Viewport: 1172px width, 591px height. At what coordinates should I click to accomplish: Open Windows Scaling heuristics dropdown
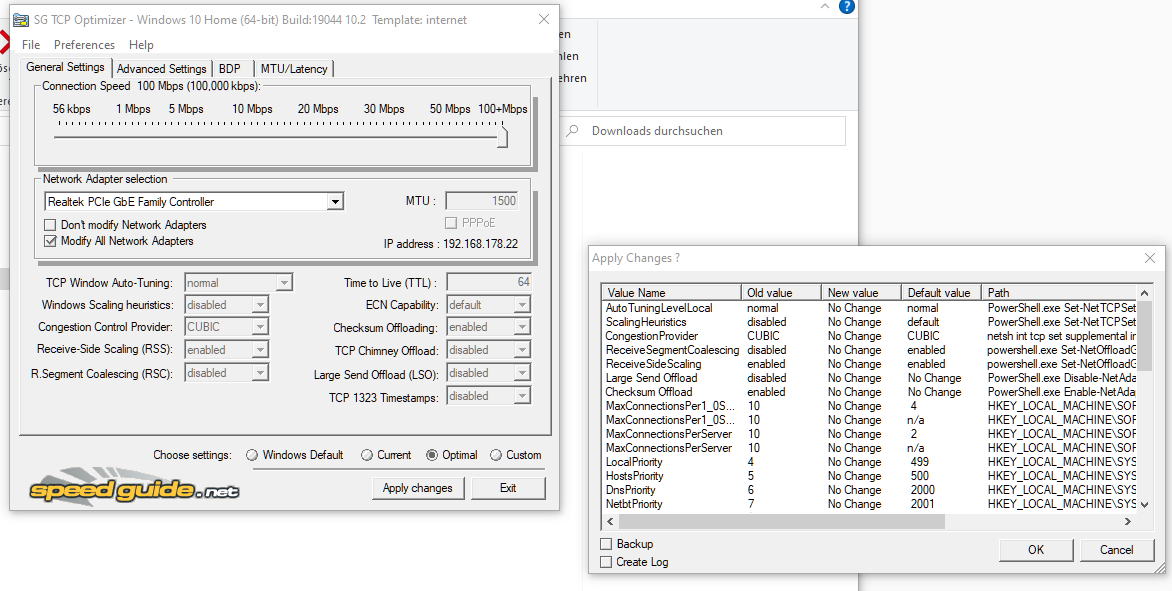[x=259, y=305]
